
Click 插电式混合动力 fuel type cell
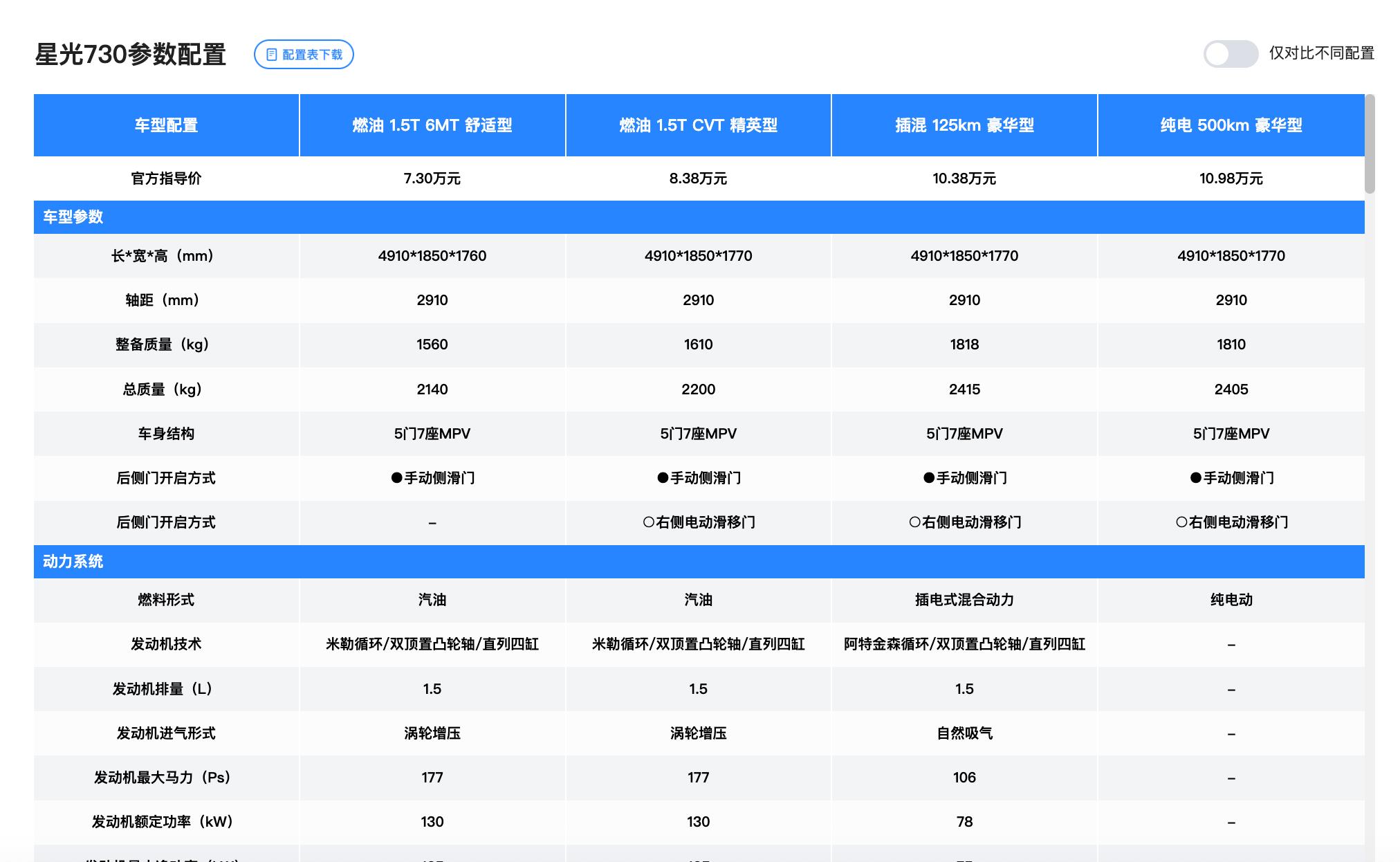pos(964,600)
